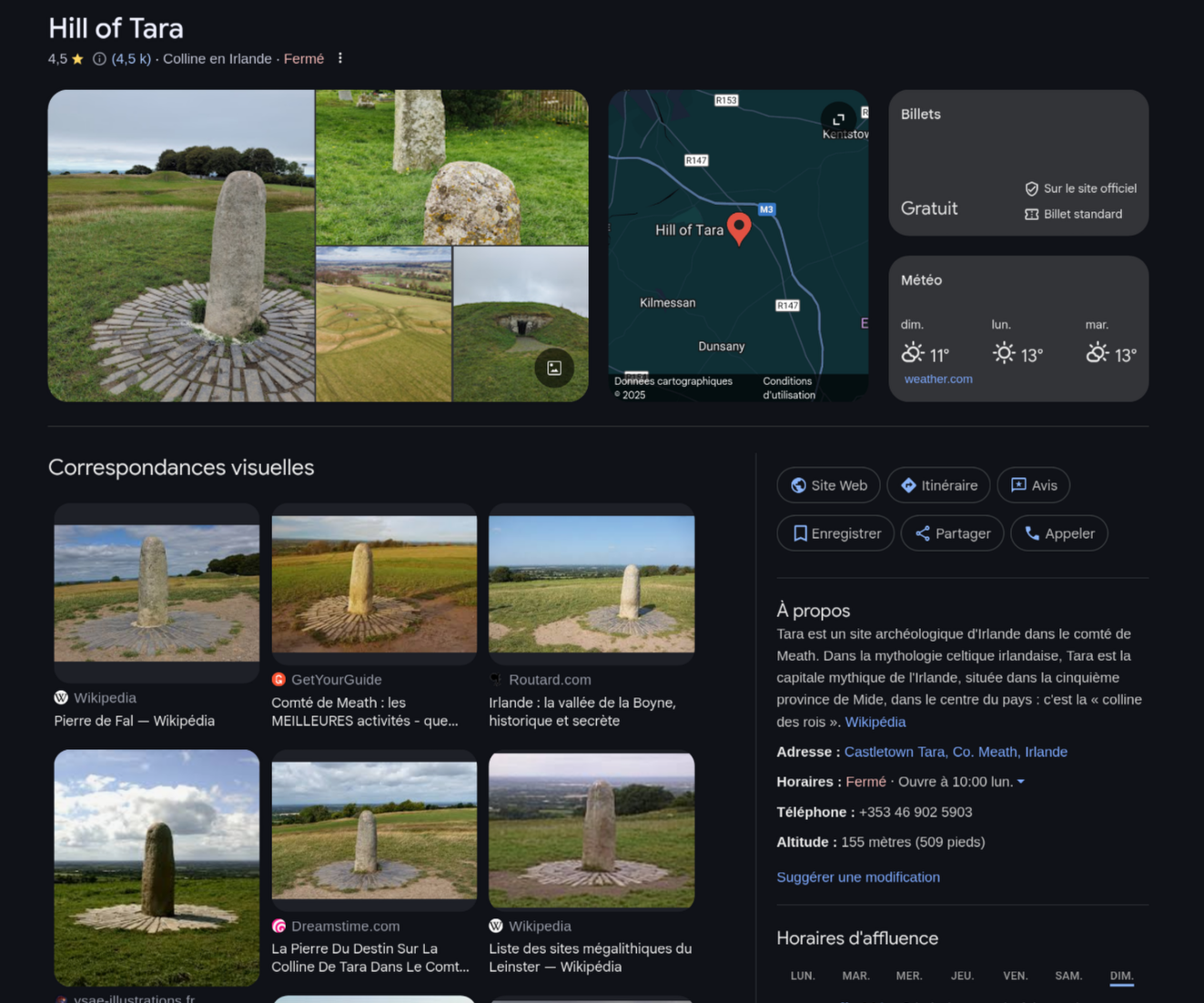Click the Billet standard label
The height and width of the screenshot is (1003, 1204).
1083,214
